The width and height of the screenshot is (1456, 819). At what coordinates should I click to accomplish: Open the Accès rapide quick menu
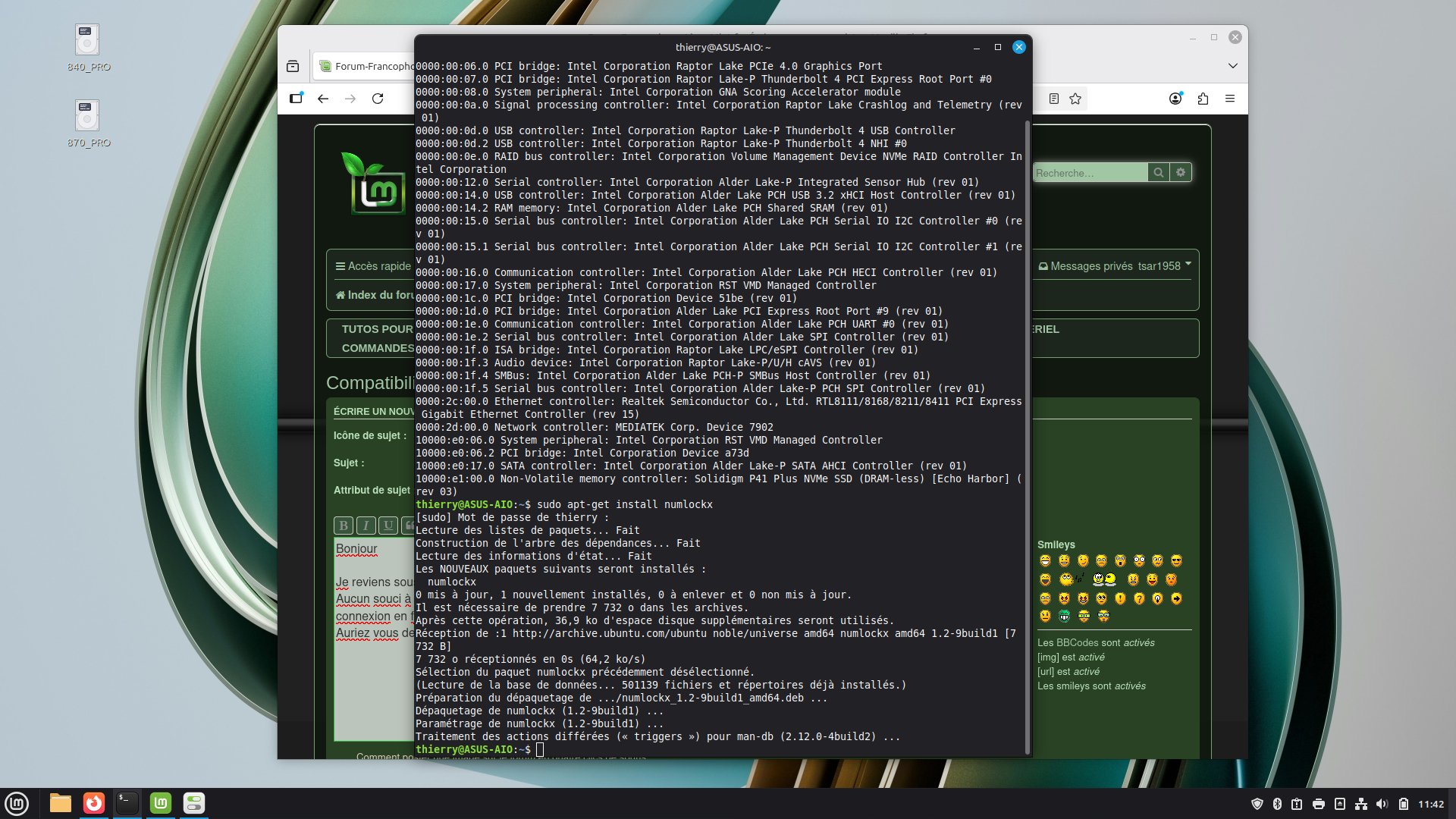[x=373, y=266]
